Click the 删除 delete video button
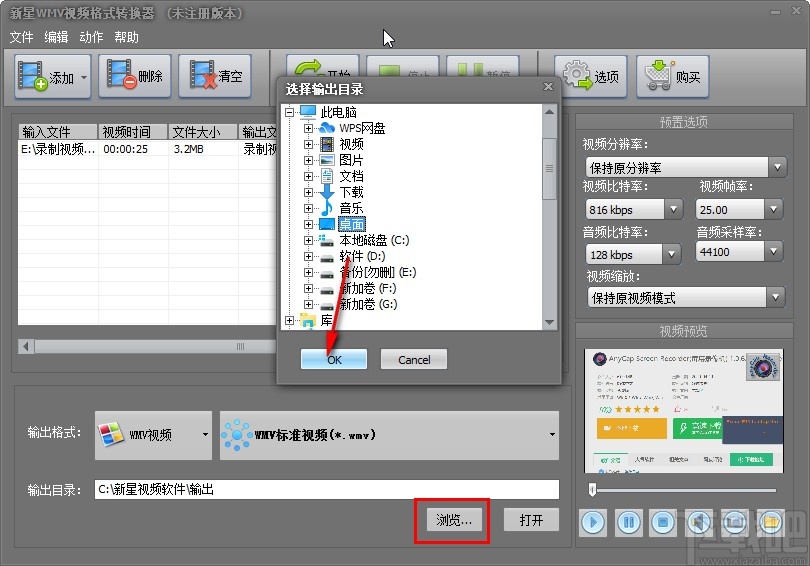The height and width of the screenshot is (566, 810). click(134, 76)
